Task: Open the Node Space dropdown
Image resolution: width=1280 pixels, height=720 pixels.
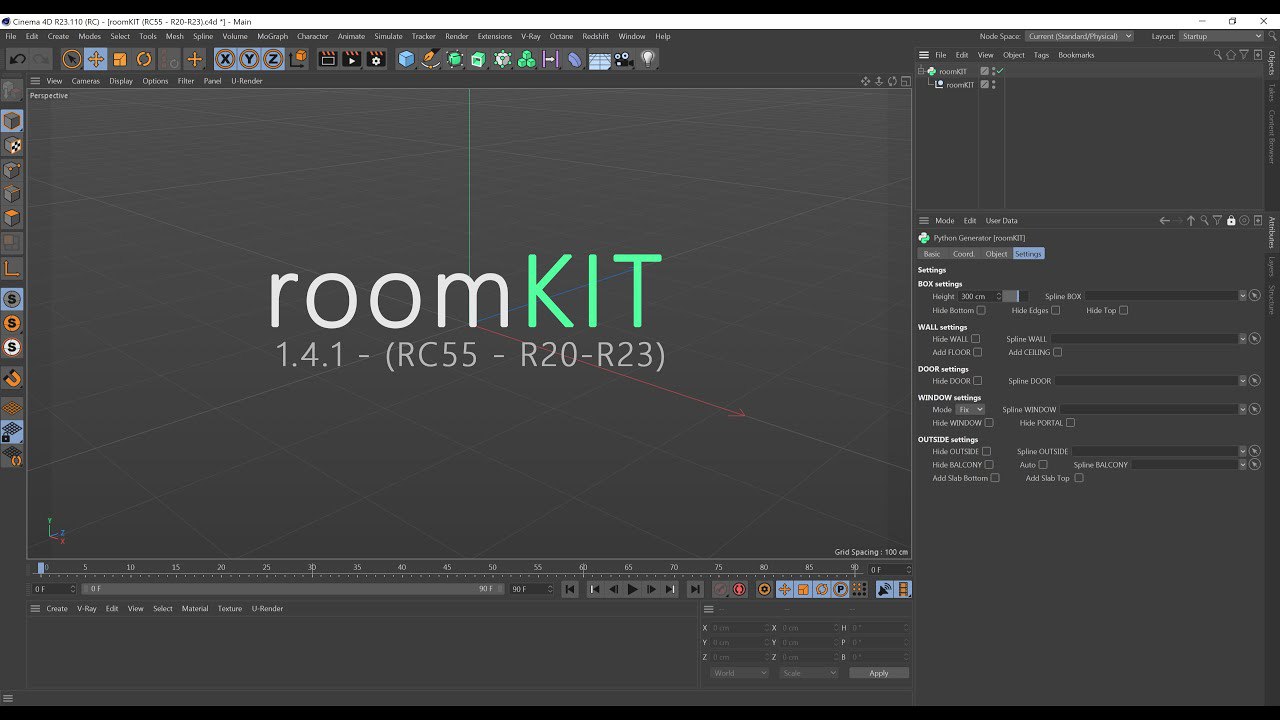Action: (x=1079, y=36)
